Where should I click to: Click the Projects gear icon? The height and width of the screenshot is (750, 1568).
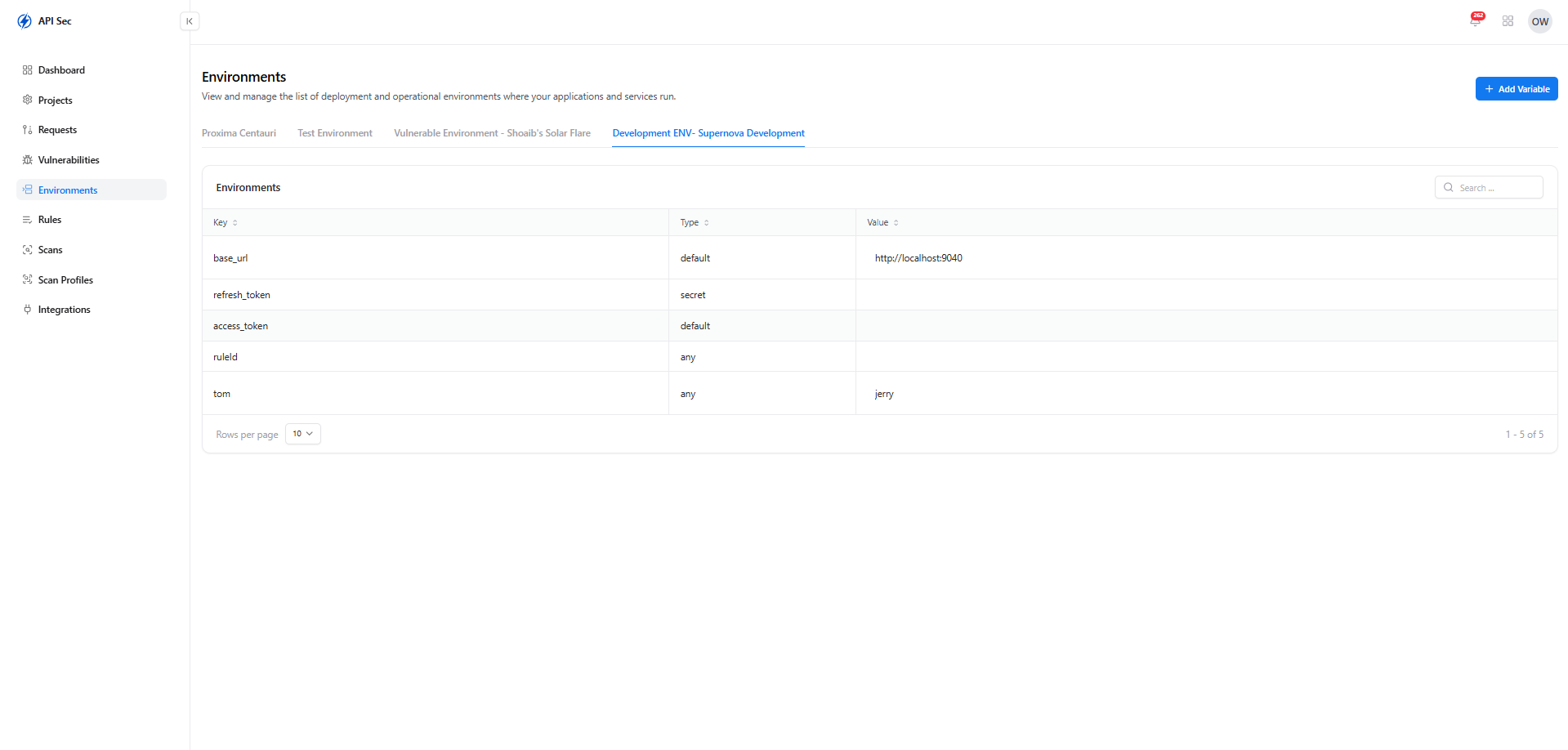[28, 100]
